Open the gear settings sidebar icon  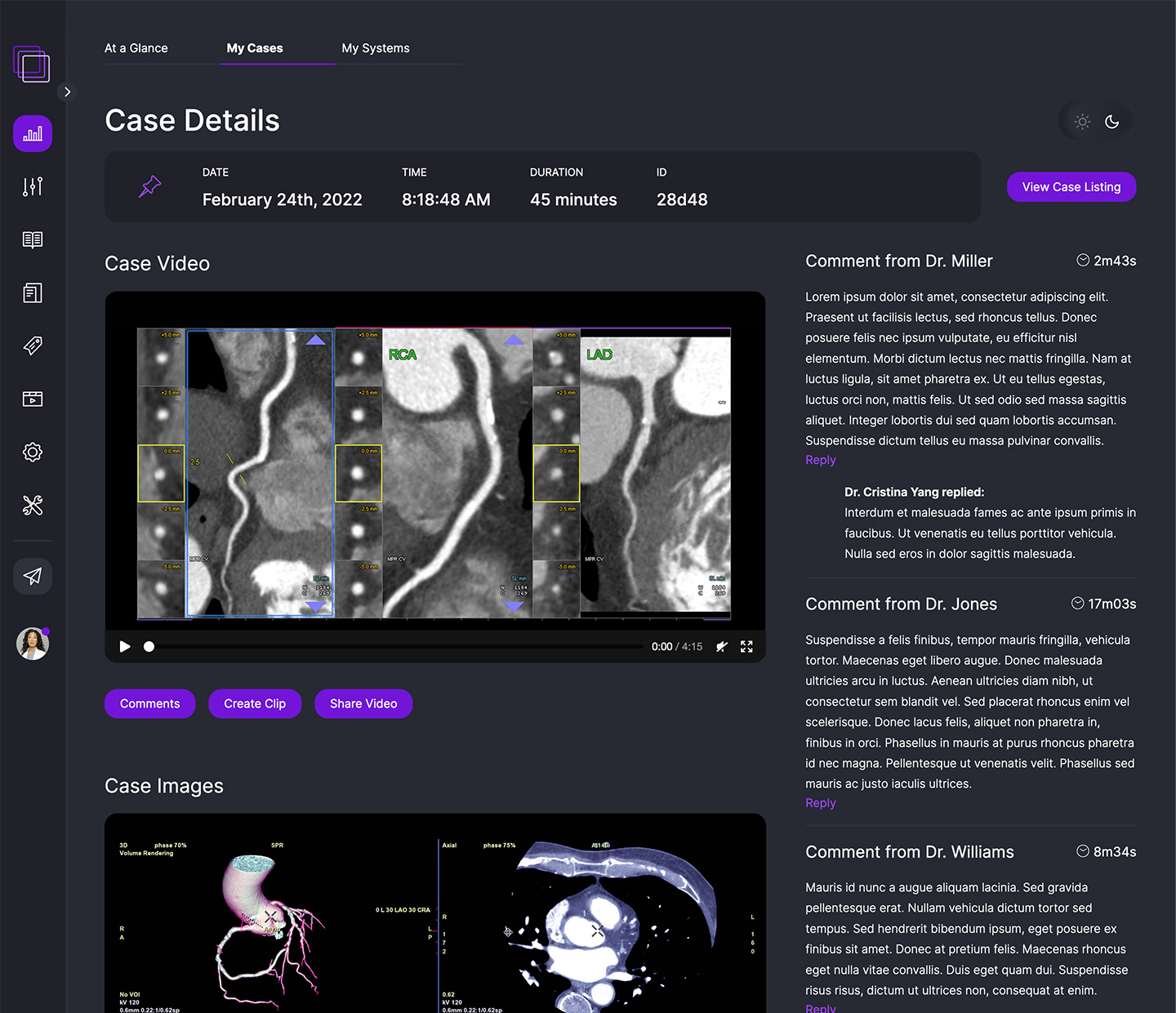click(33, 452)
